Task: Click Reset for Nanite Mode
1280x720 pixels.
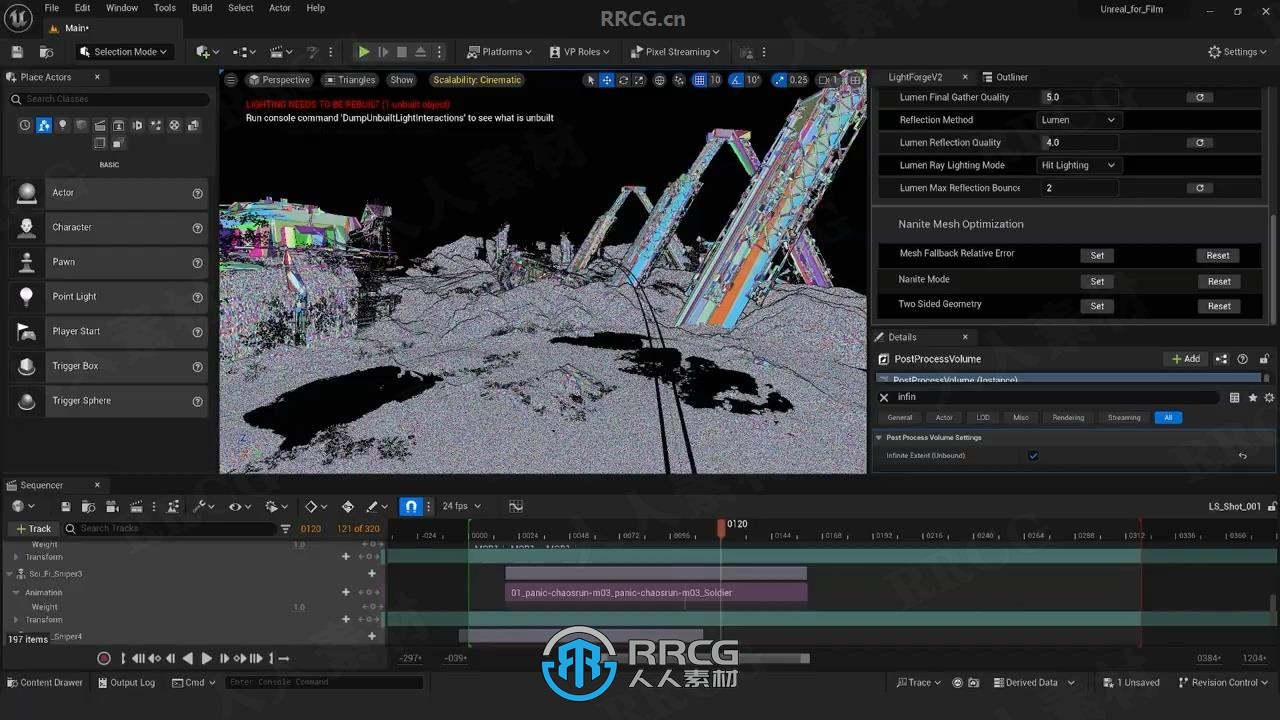Action: point(1219,282)
